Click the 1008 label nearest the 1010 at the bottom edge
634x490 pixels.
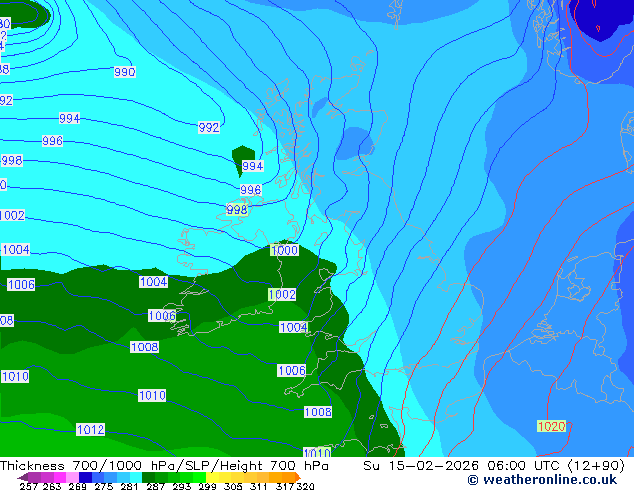click(318, 412)
